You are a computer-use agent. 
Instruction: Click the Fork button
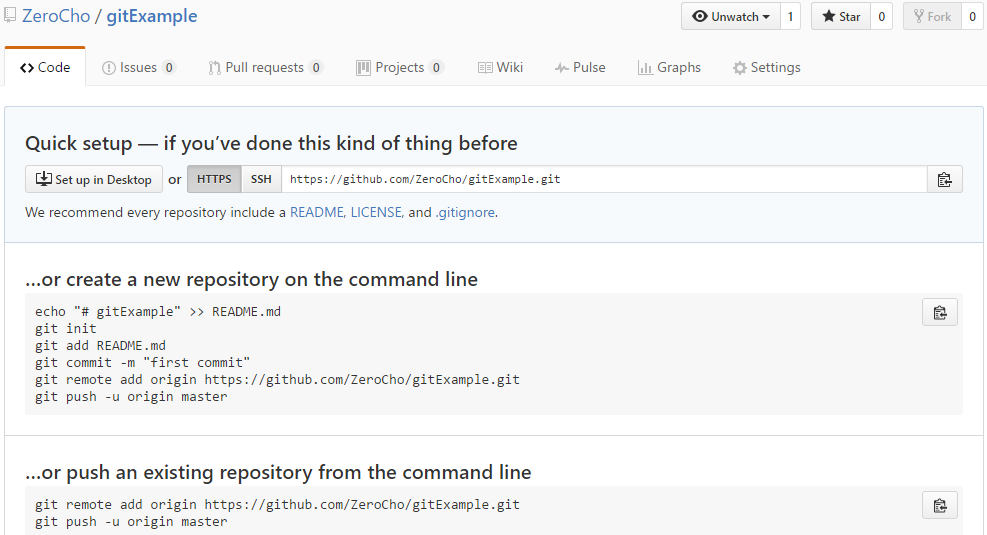click(x=932, y=16)
